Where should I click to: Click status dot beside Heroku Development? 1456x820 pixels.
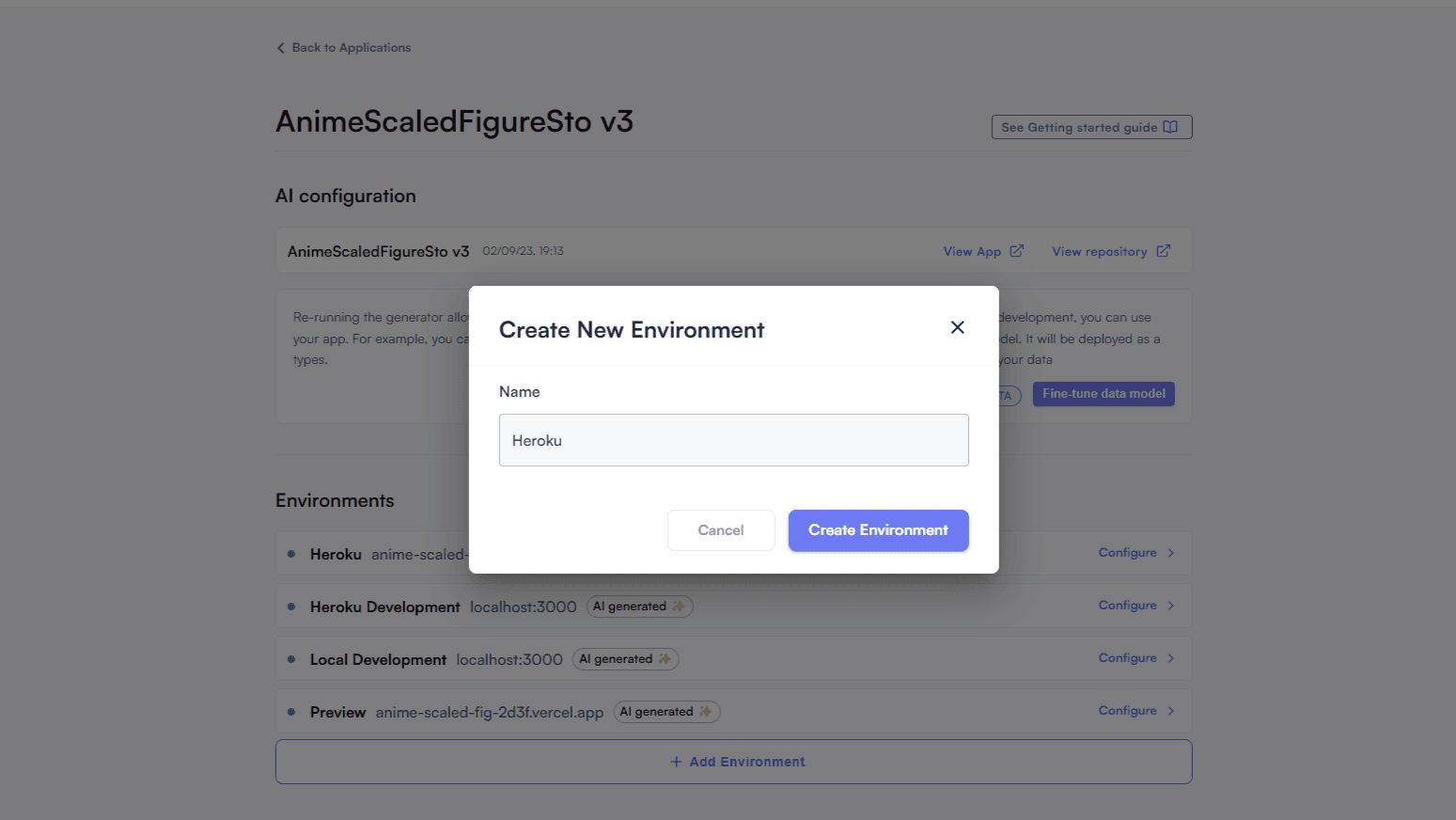tap(291, 607)
